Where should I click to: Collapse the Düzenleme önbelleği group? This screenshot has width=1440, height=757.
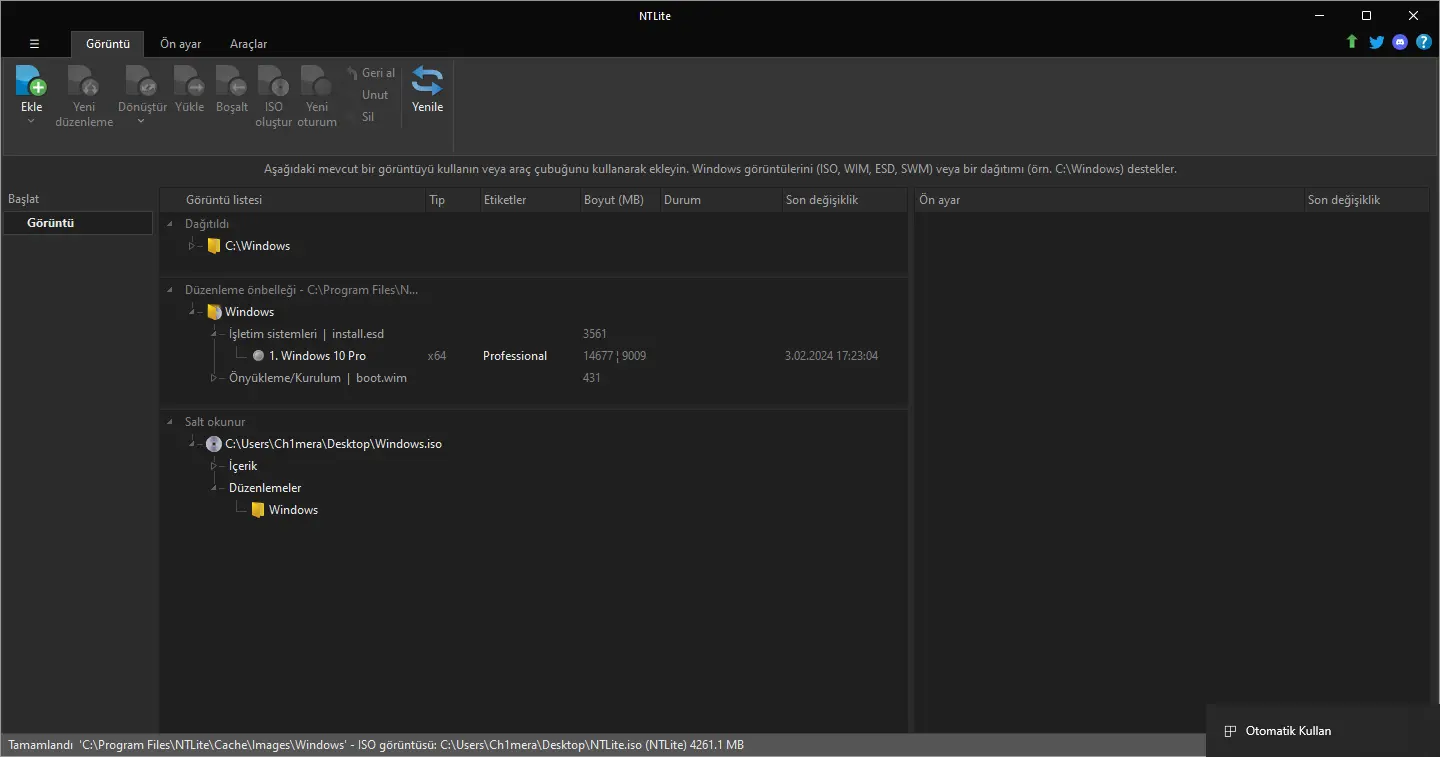tap(170, 290)
